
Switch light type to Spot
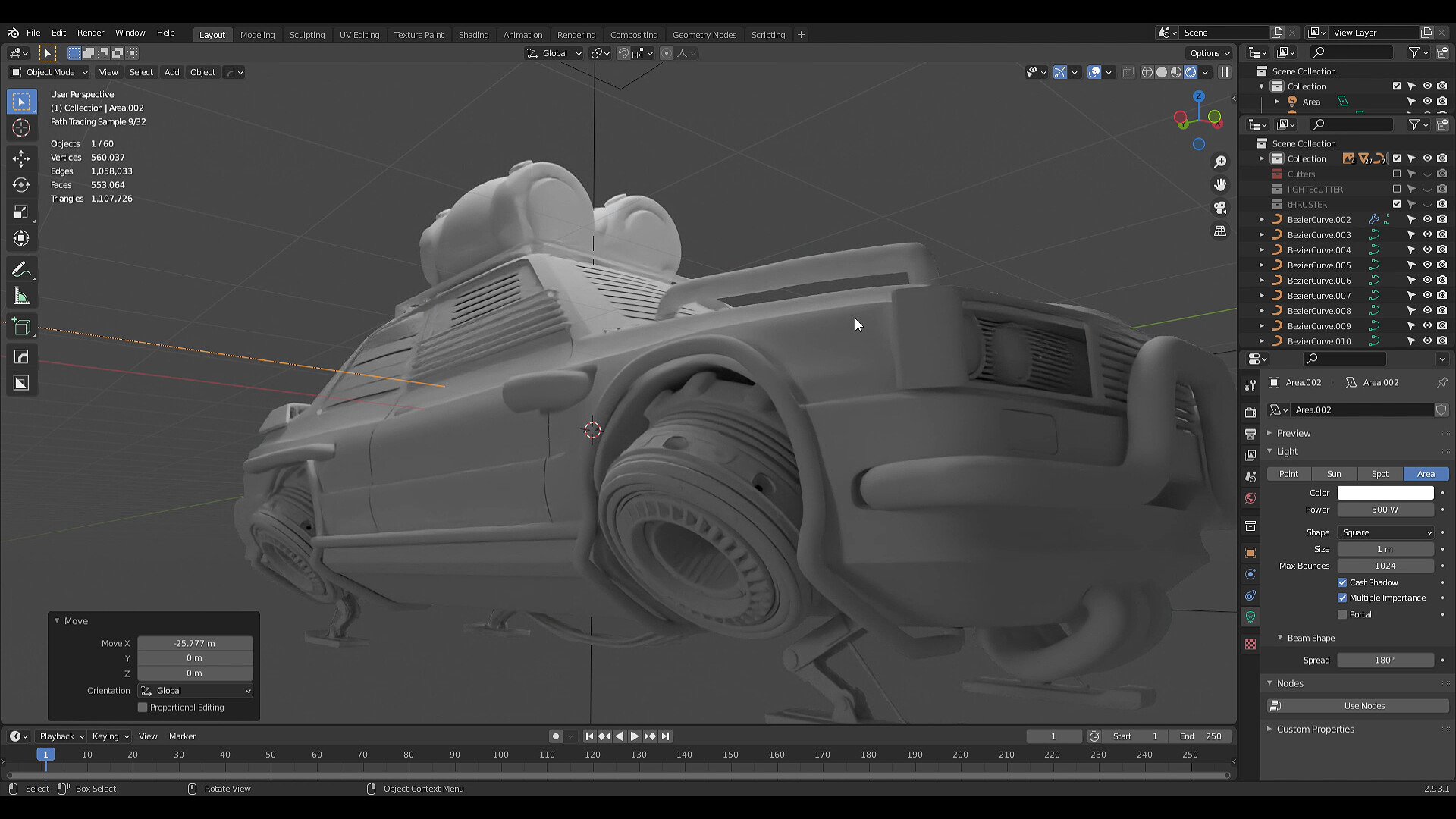click(x=1379, y=473)
